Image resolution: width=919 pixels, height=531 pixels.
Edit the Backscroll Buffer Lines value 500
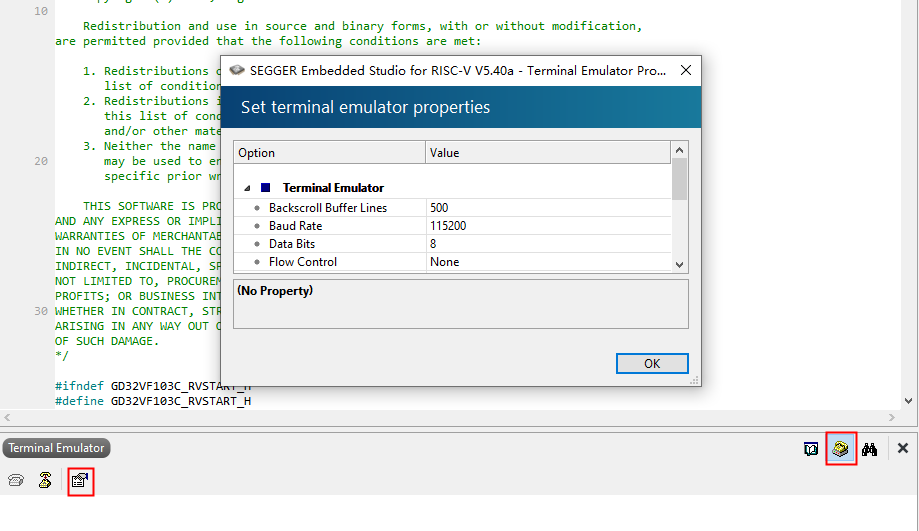coord(548,207)
